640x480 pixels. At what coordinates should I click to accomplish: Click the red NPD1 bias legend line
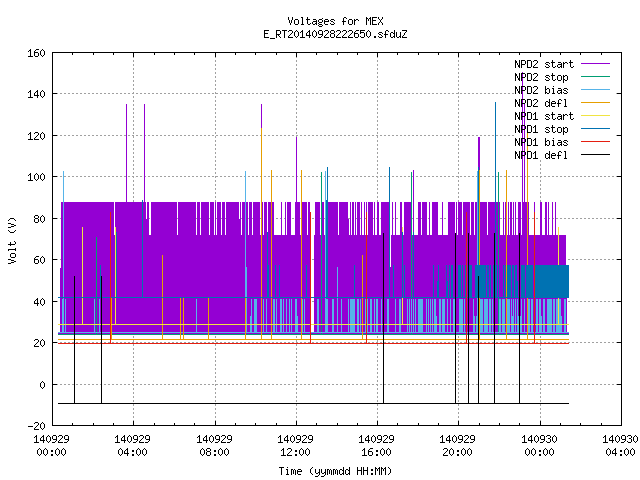pos(595,142)
